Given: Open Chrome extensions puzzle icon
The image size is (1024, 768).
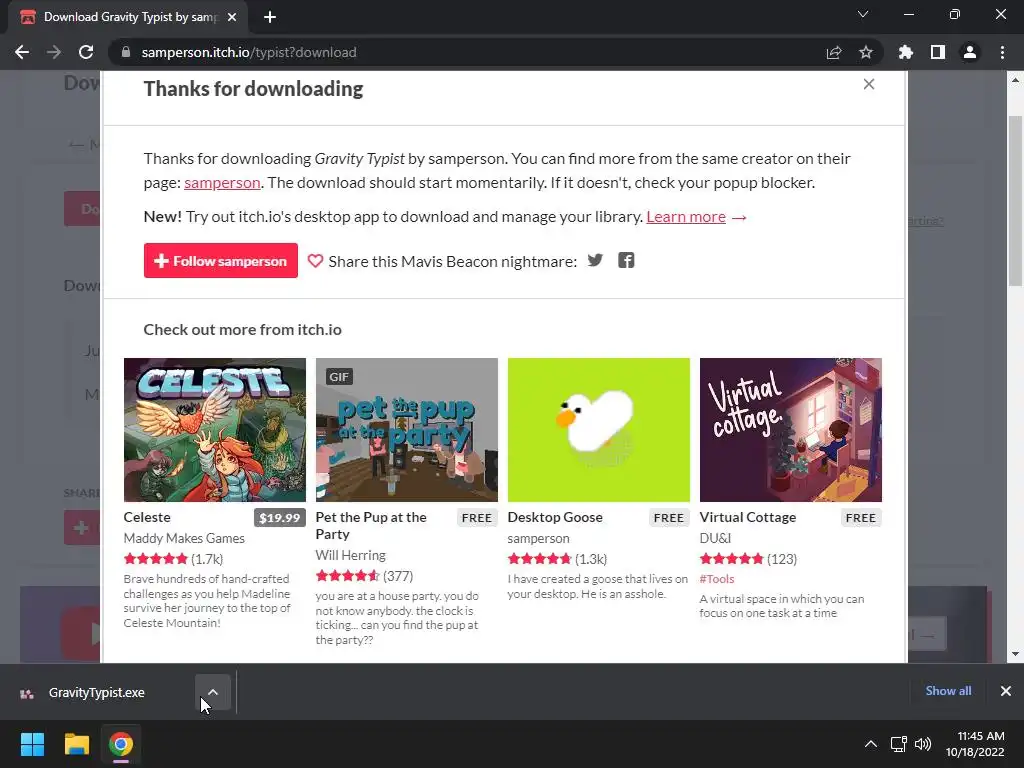Looking at the screenshot, I should 906,52.
